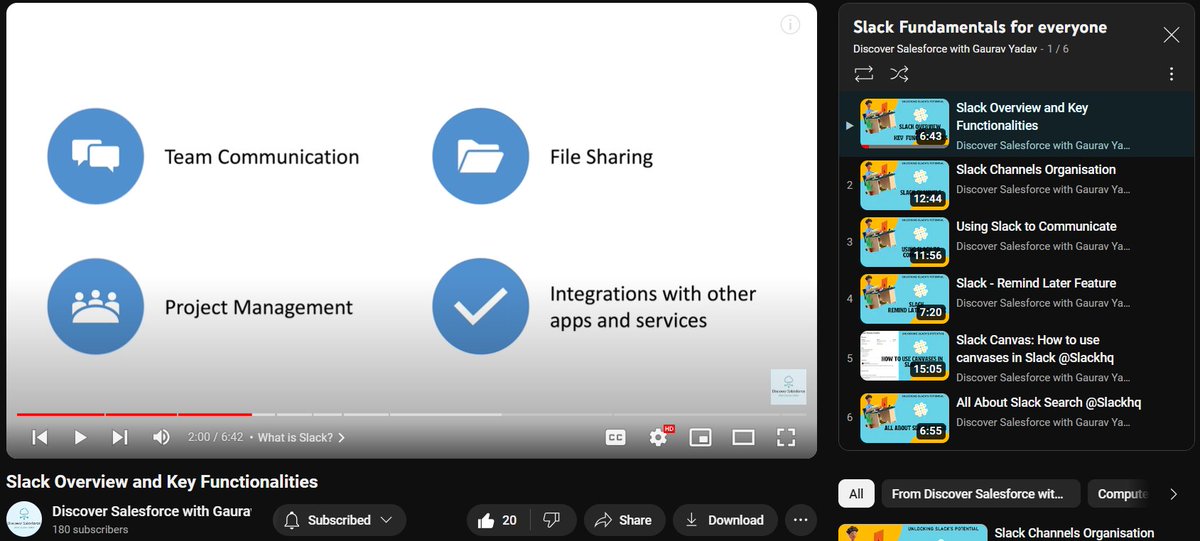The width and height of the screenshot is (1200, 541).
Task: Download the video
Action: pos(725,520)
